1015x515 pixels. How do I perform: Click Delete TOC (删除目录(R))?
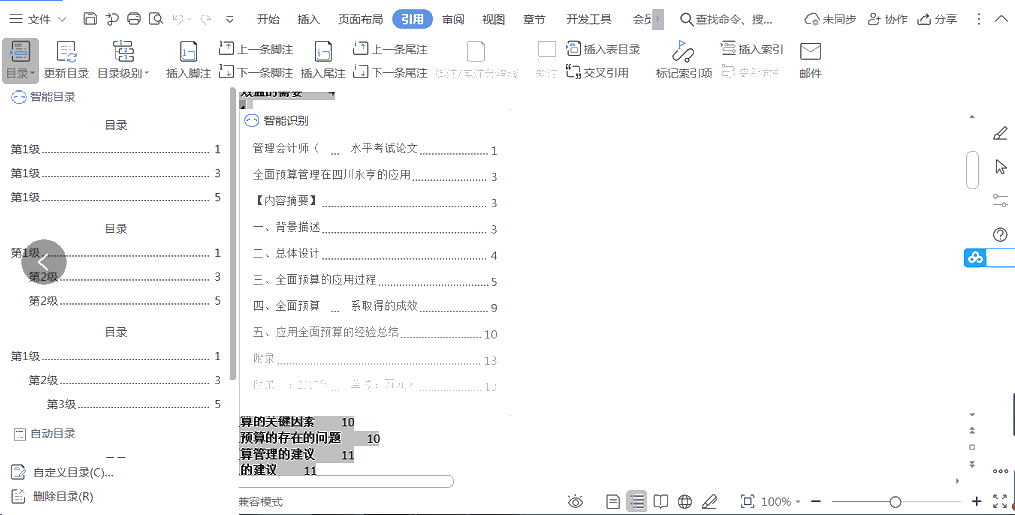coord(52,497)
